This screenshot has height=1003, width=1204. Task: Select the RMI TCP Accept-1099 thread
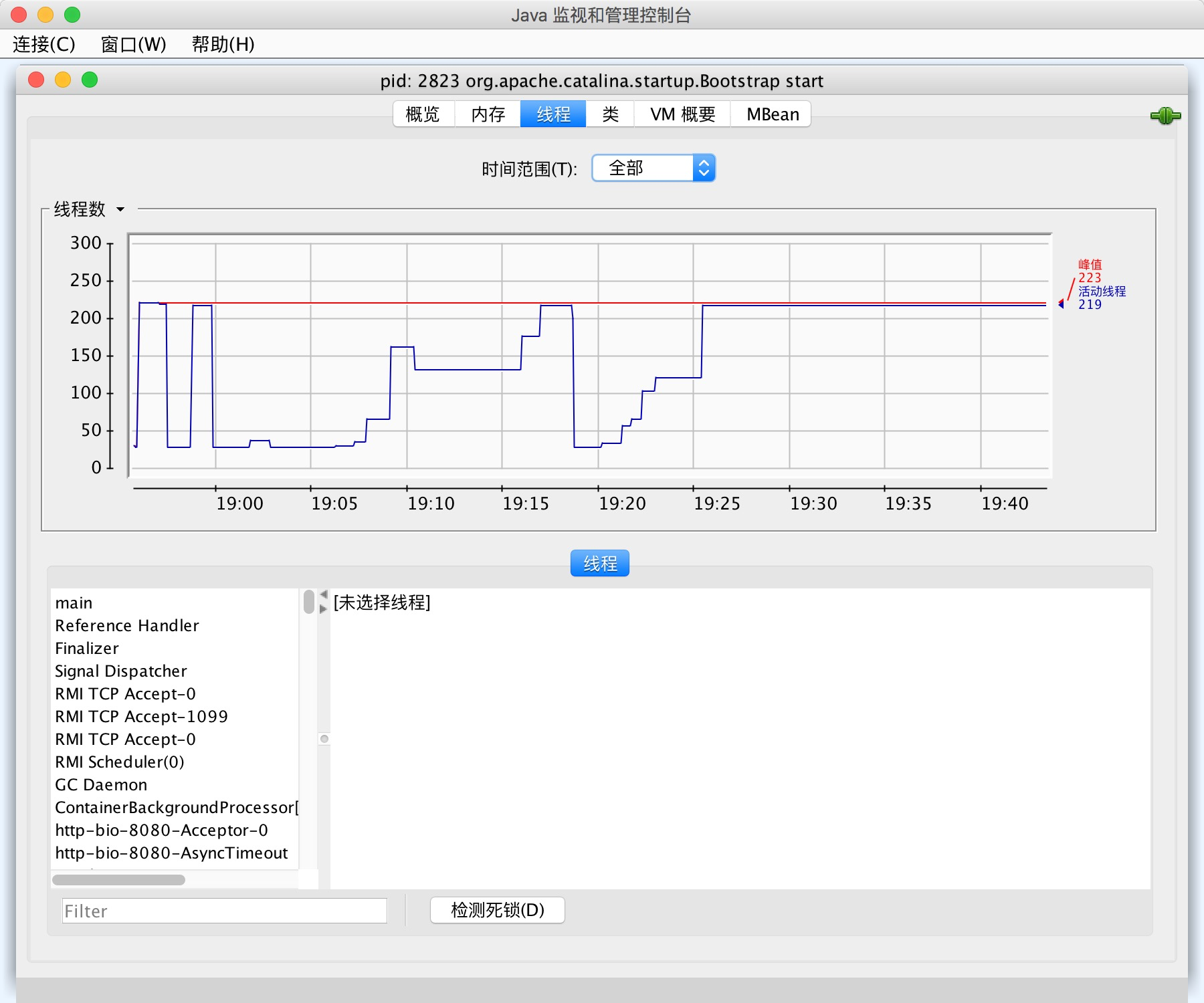(175, 717)
